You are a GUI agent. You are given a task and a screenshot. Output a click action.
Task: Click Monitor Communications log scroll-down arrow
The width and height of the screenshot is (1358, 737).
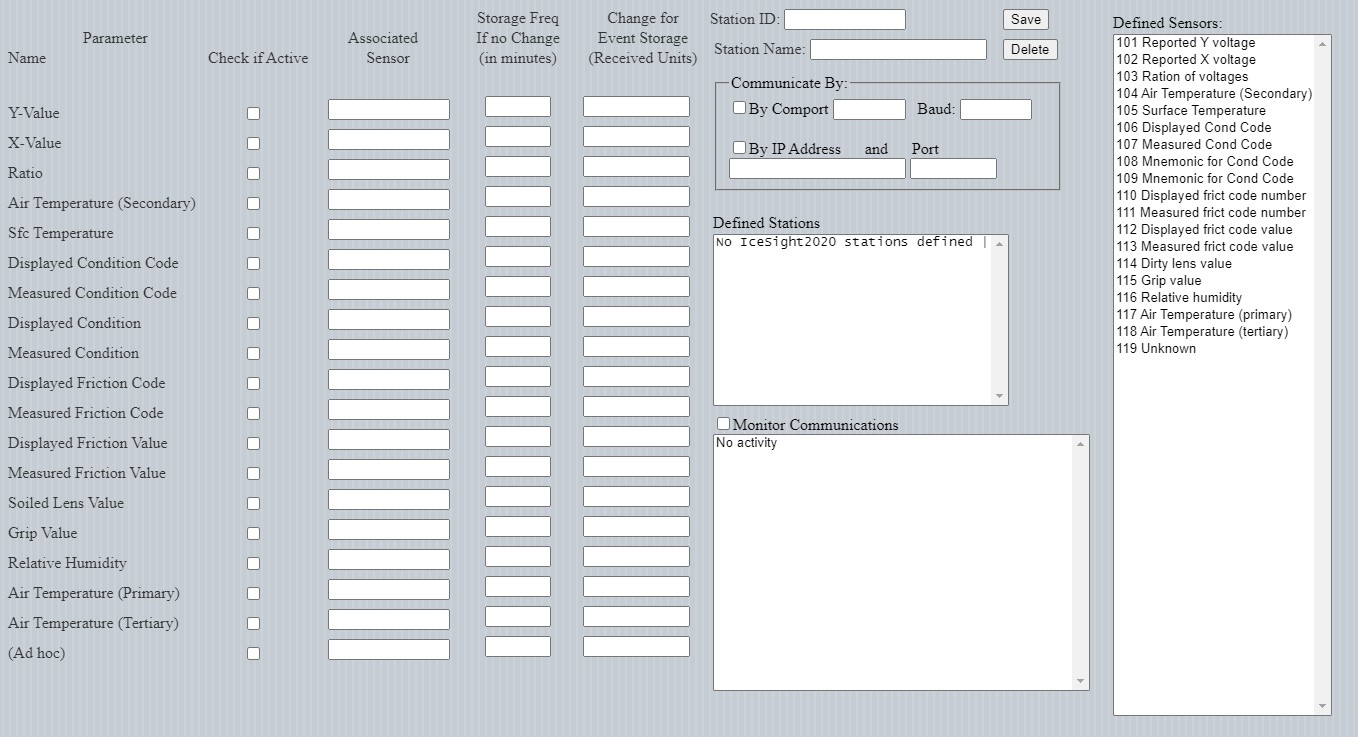pos(1080,681)
